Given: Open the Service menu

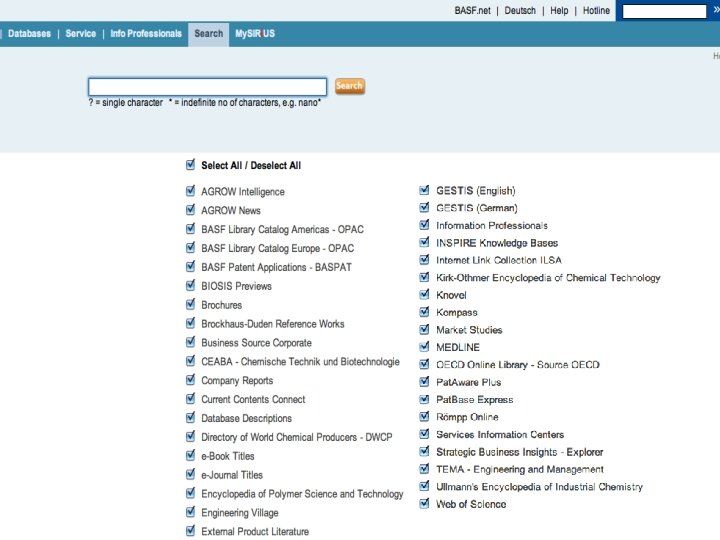Looking at the screenshot, I should click(x=80, y=34).
